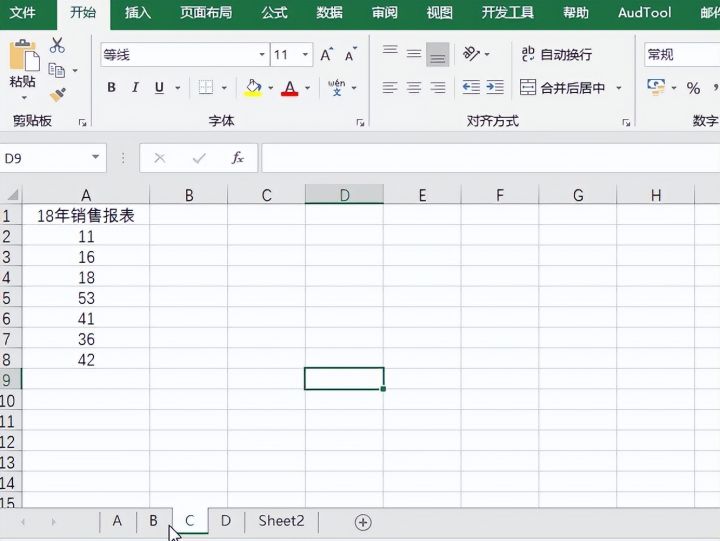Click the Insert Function fx icon
Screen dimensions: 720x541
point(237,158)
